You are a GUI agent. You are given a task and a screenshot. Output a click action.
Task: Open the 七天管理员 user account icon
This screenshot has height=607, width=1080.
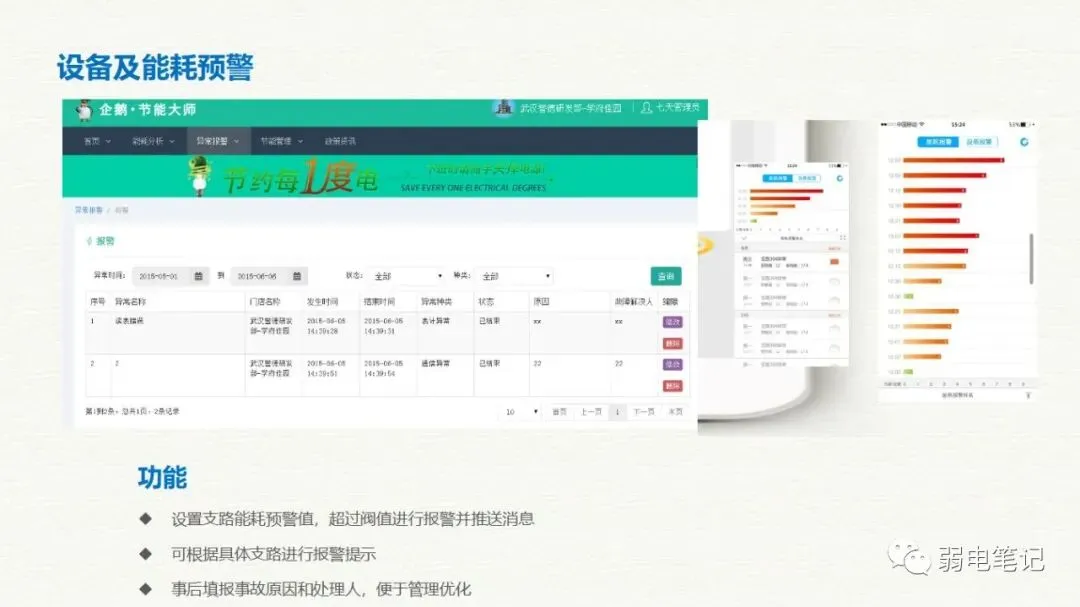click(x=646, y=107)
